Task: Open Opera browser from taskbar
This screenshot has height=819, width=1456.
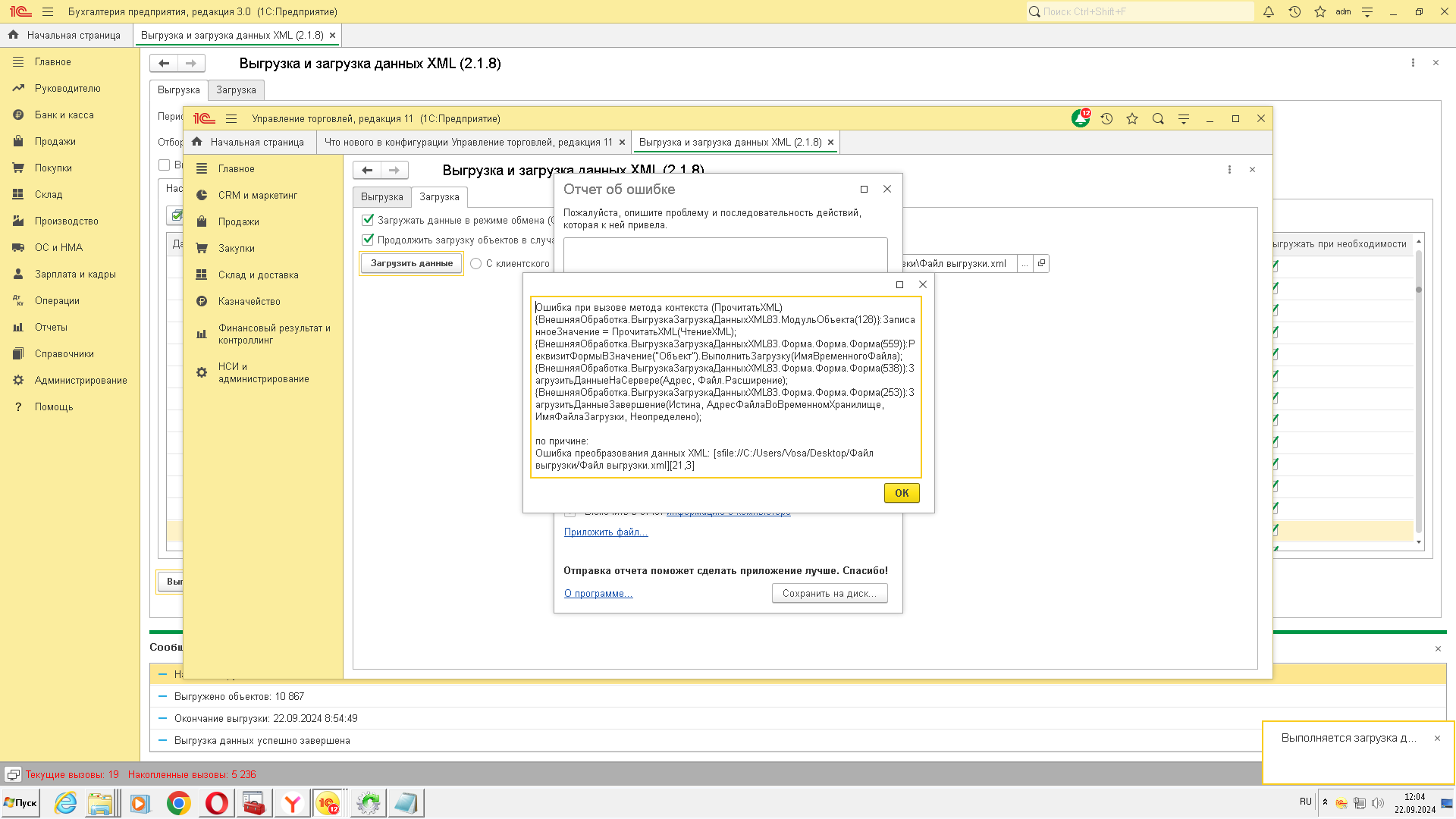Action: pyautogui.click(x=216, y=803)
